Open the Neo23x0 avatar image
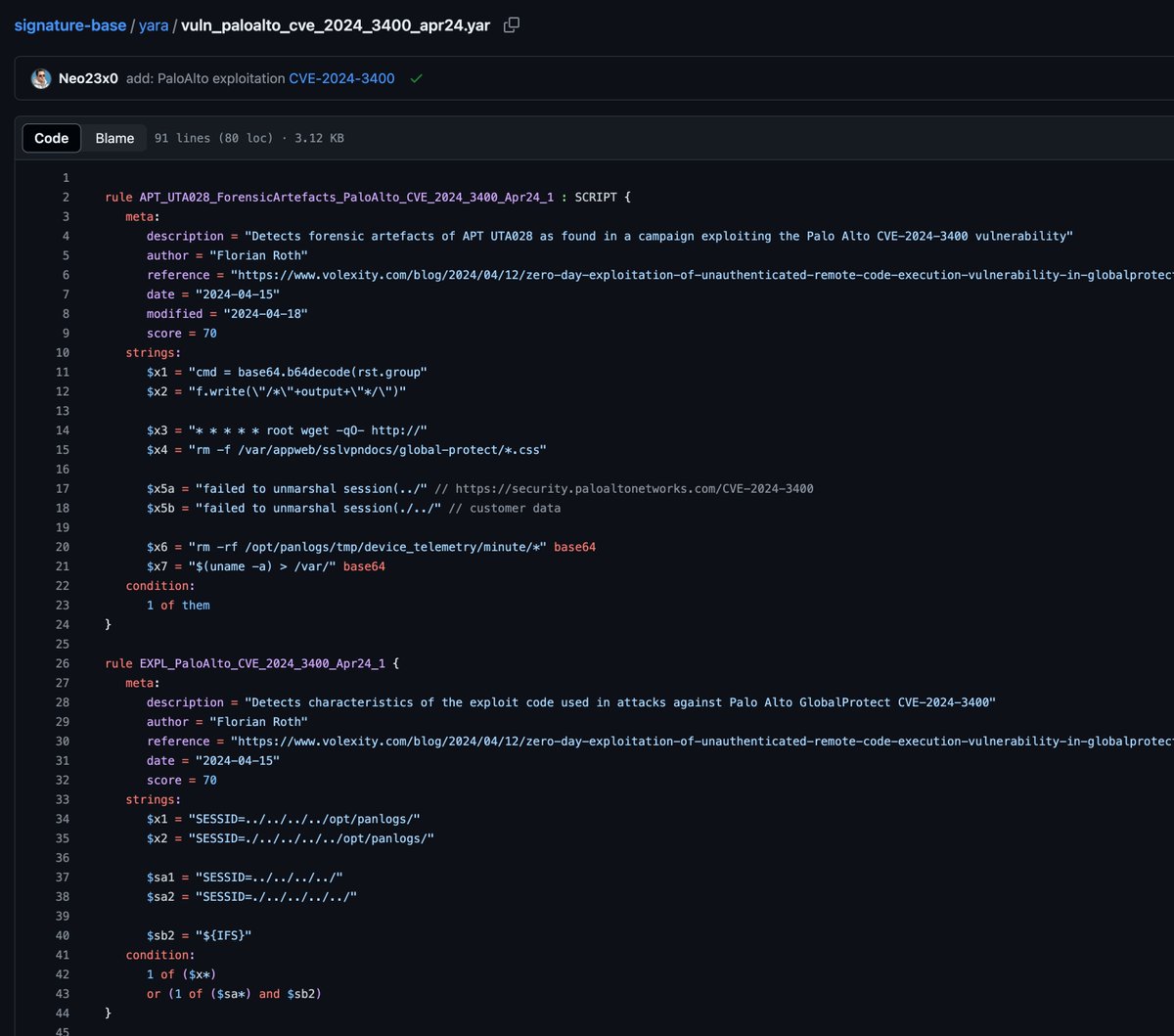The height and width of the screenshot is (1036, 1174). (41, 78)
